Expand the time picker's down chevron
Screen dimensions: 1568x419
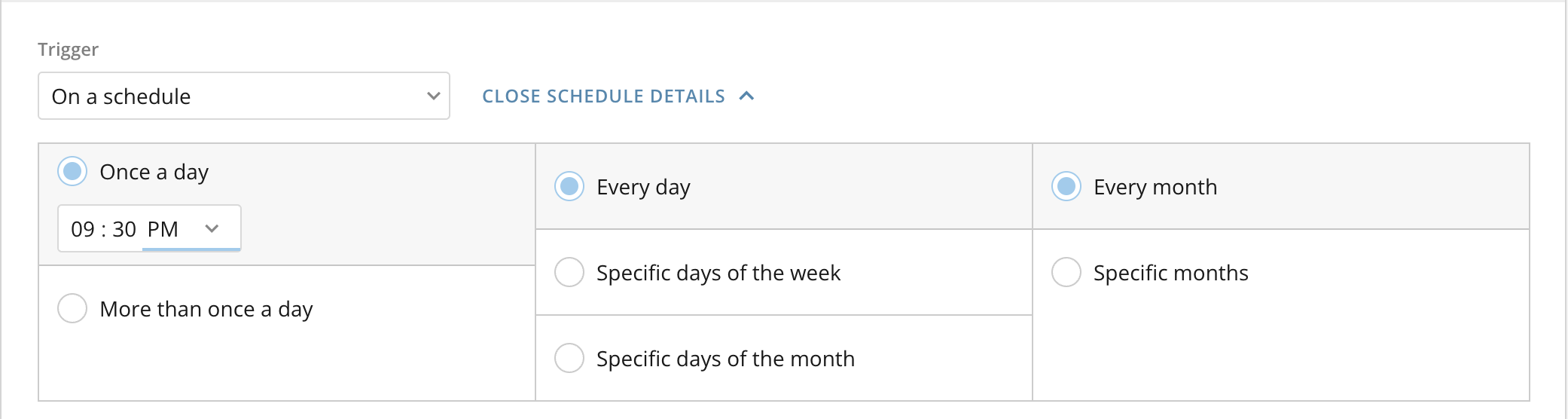pyautogui.click(x=212, y=228)
